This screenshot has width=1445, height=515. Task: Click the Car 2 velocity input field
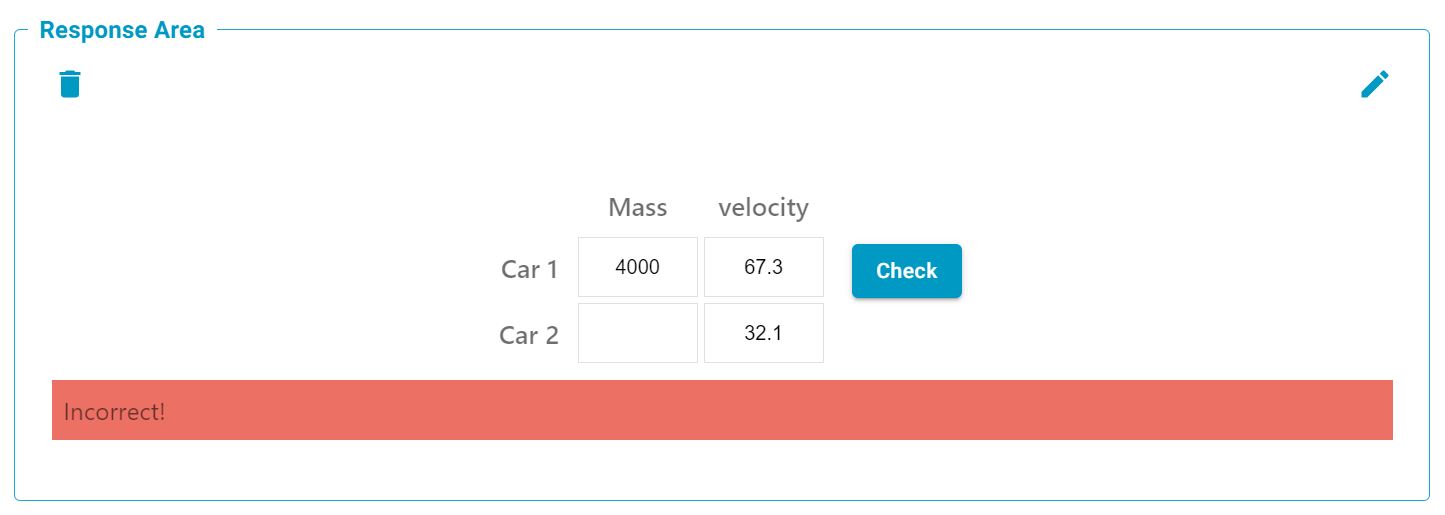(764, 333)
